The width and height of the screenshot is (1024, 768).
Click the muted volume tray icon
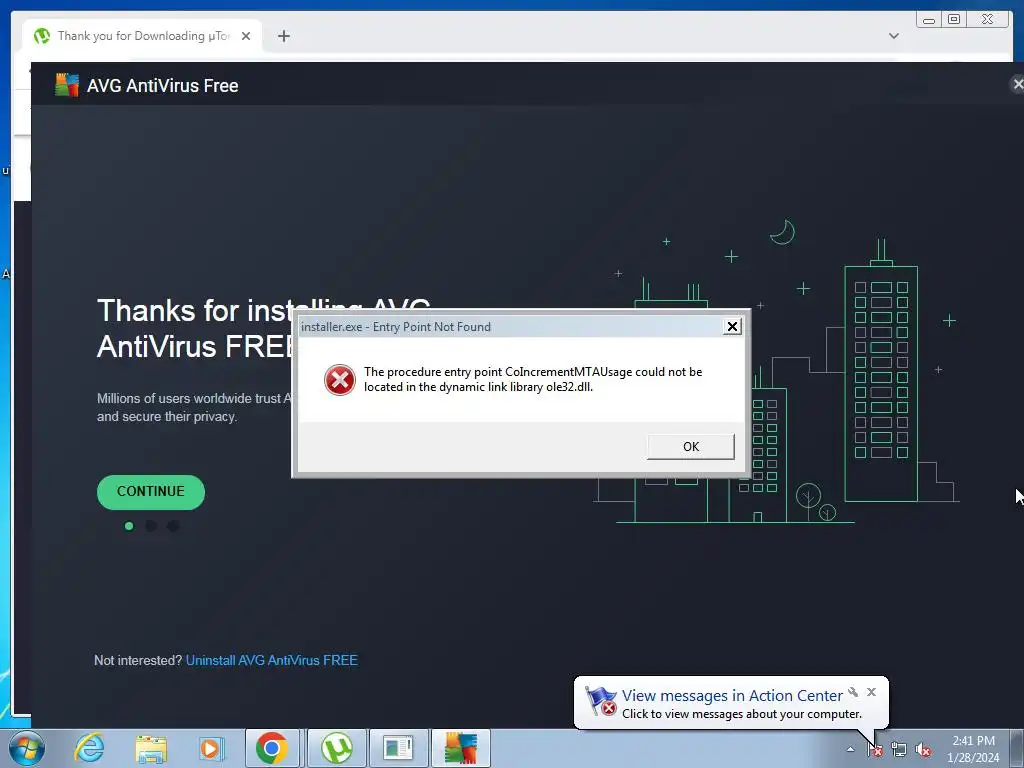coord(923,750)
